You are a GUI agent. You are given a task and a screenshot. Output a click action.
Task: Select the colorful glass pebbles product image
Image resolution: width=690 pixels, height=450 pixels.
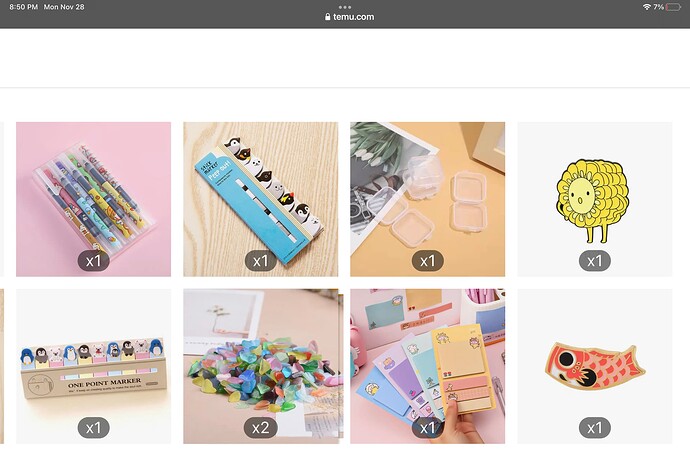coord(261,366)
